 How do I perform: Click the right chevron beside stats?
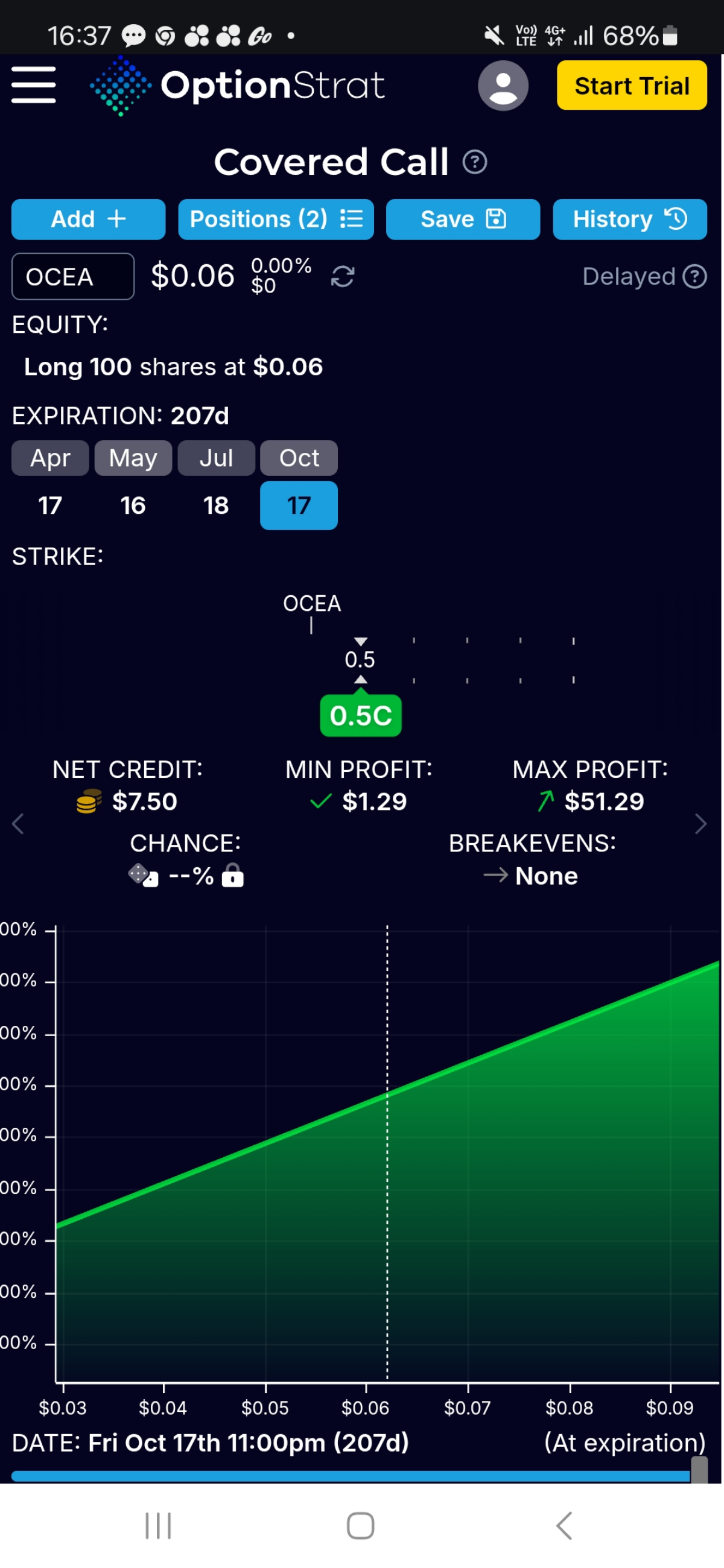(x=701, y=824)
